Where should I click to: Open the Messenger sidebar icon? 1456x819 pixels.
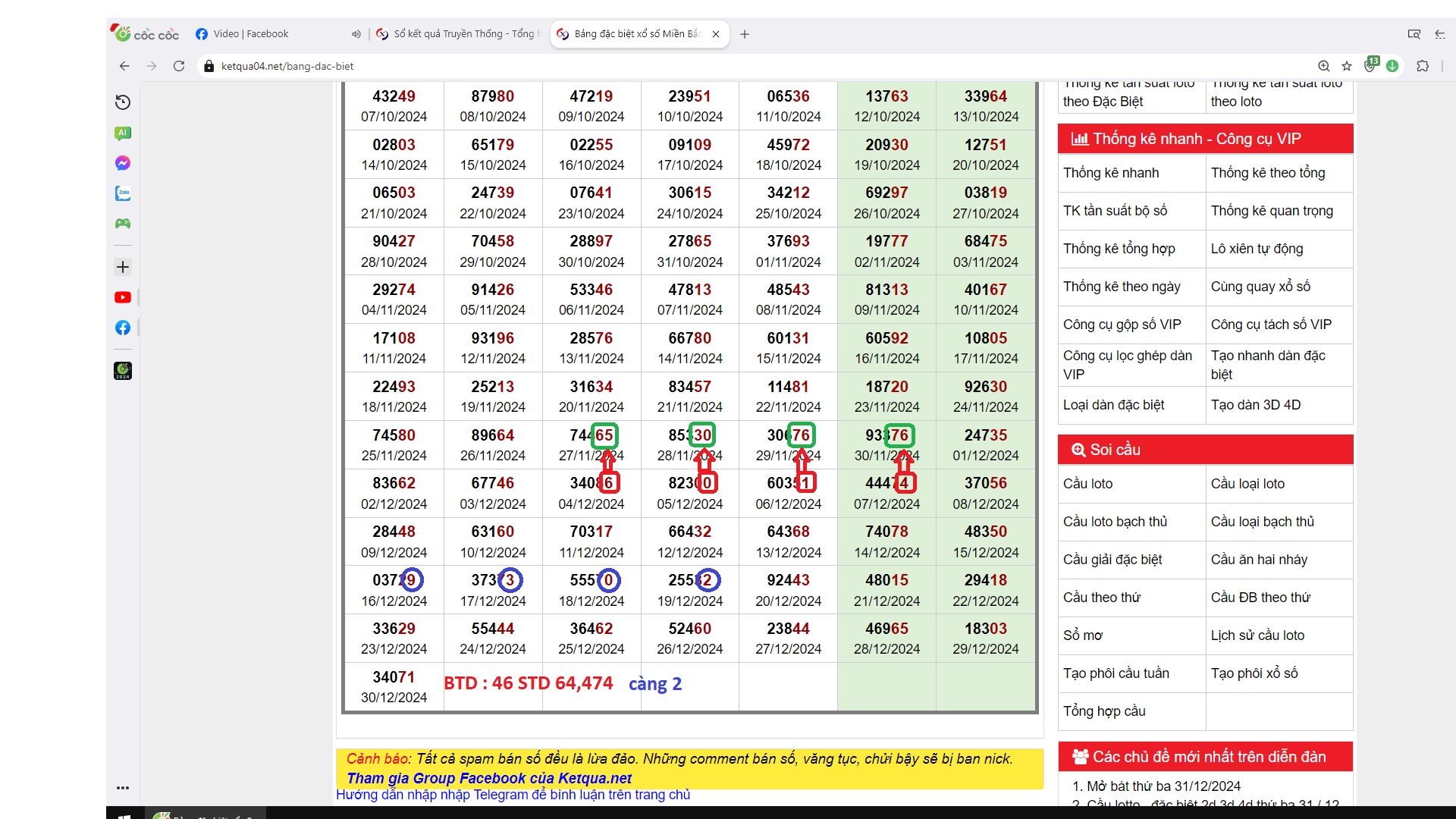point(123,163)
